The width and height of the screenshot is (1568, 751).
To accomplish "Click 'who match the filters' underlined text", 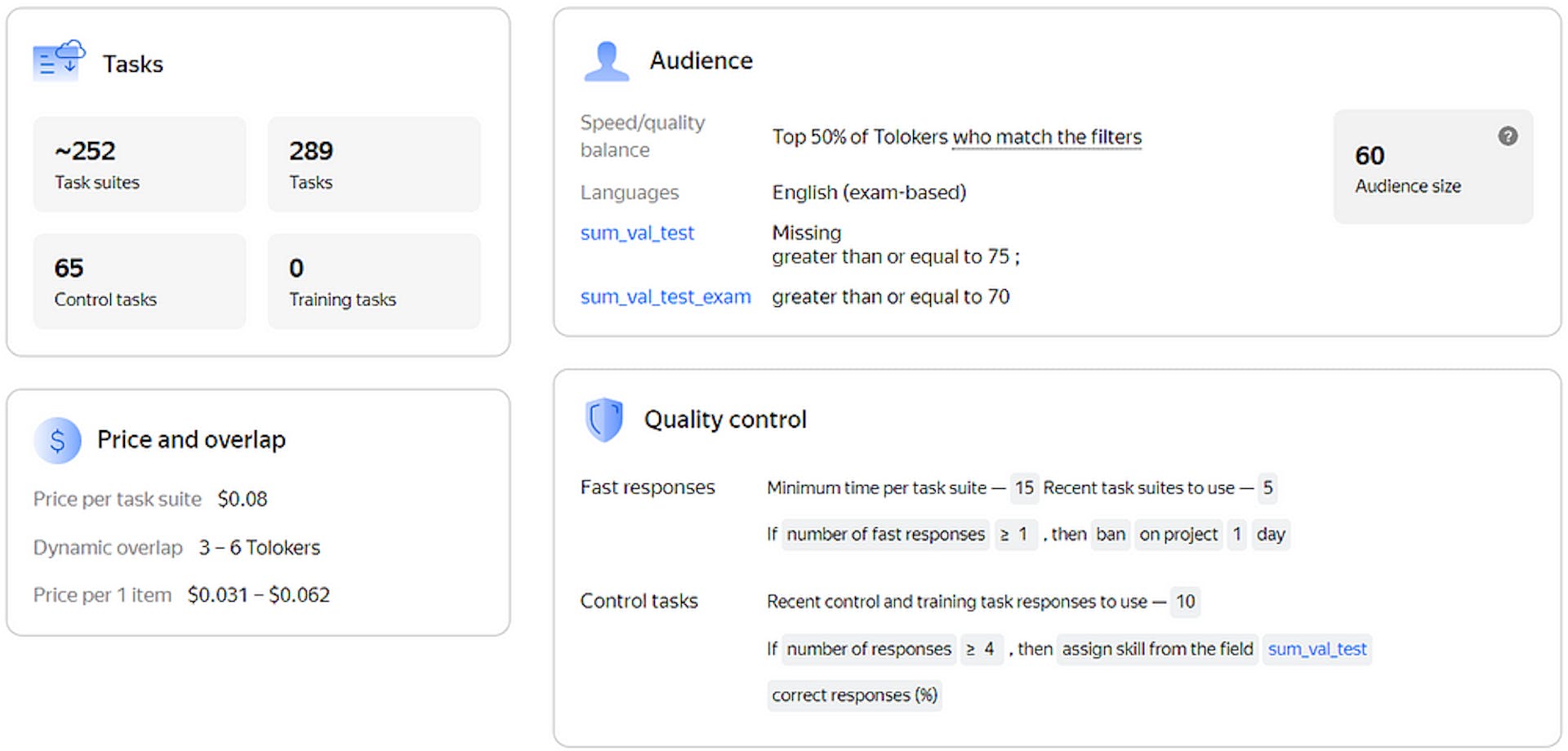I will (1047, 137).
